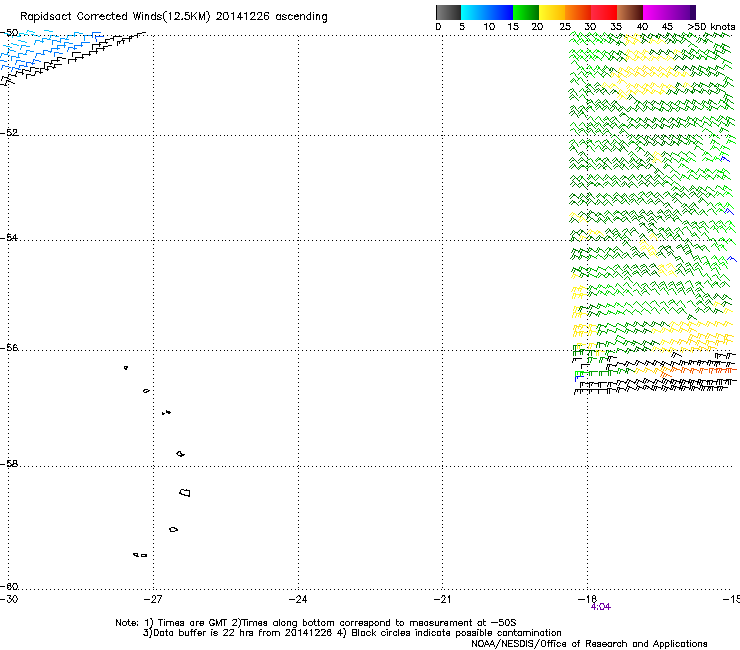Click the -30 longitude axis label
740x650 pixels.
[9, 599]
